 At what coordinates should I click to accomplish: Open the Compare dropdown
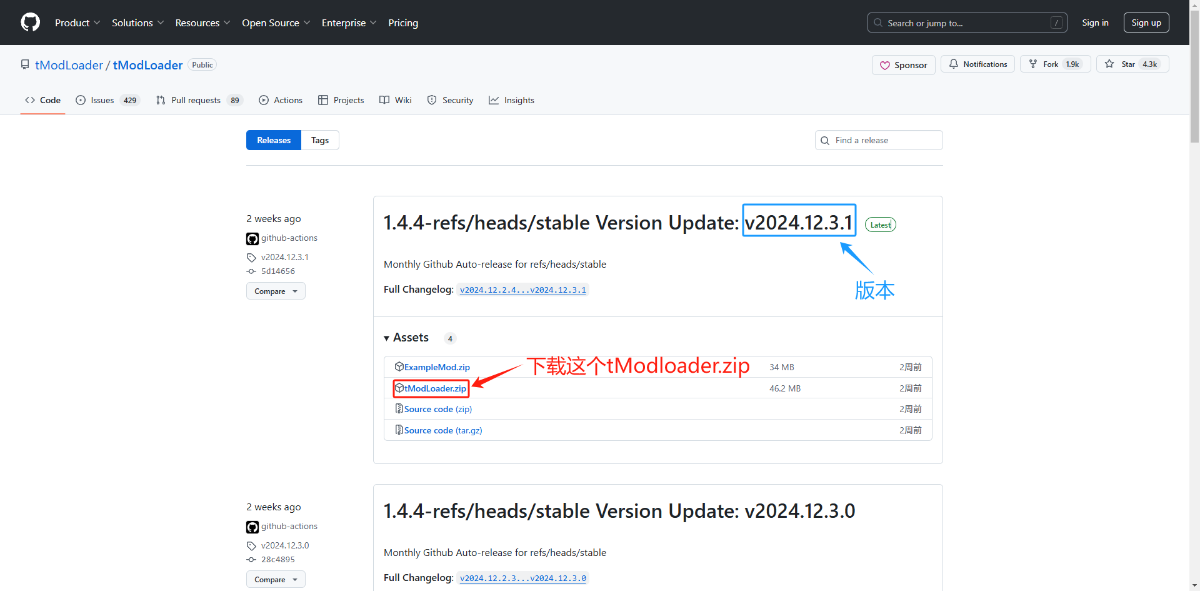(x=275, y=291)
